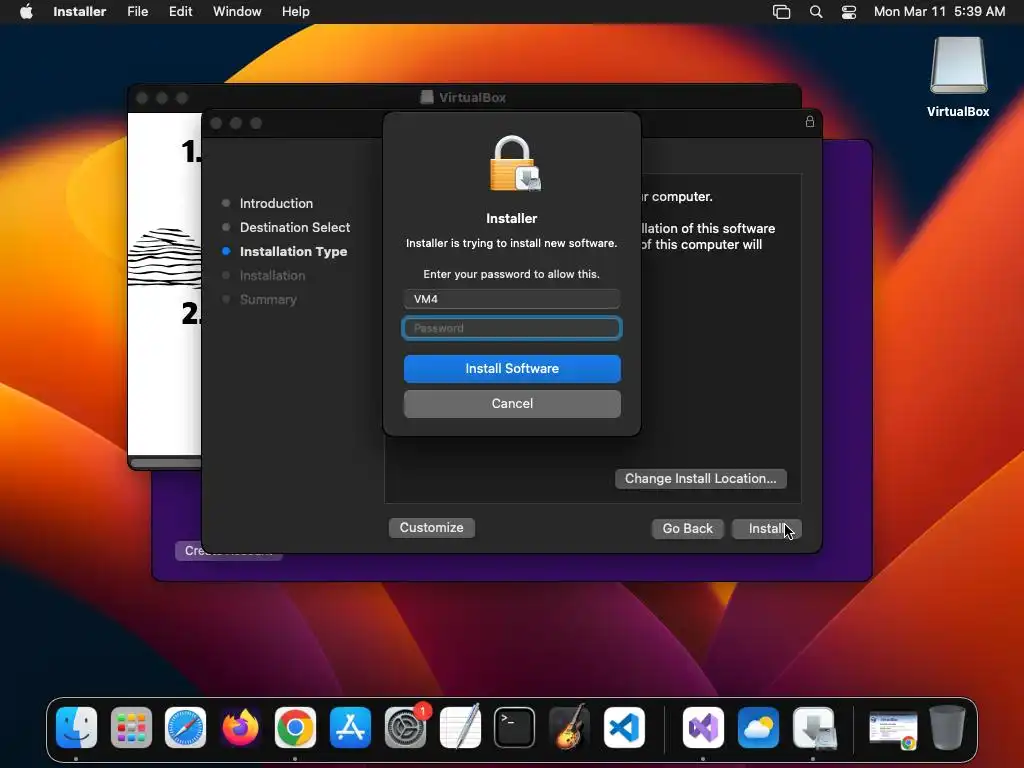Open Firefox from the dock
Viewport: 1024px width, 768px height.
point(240,728)
